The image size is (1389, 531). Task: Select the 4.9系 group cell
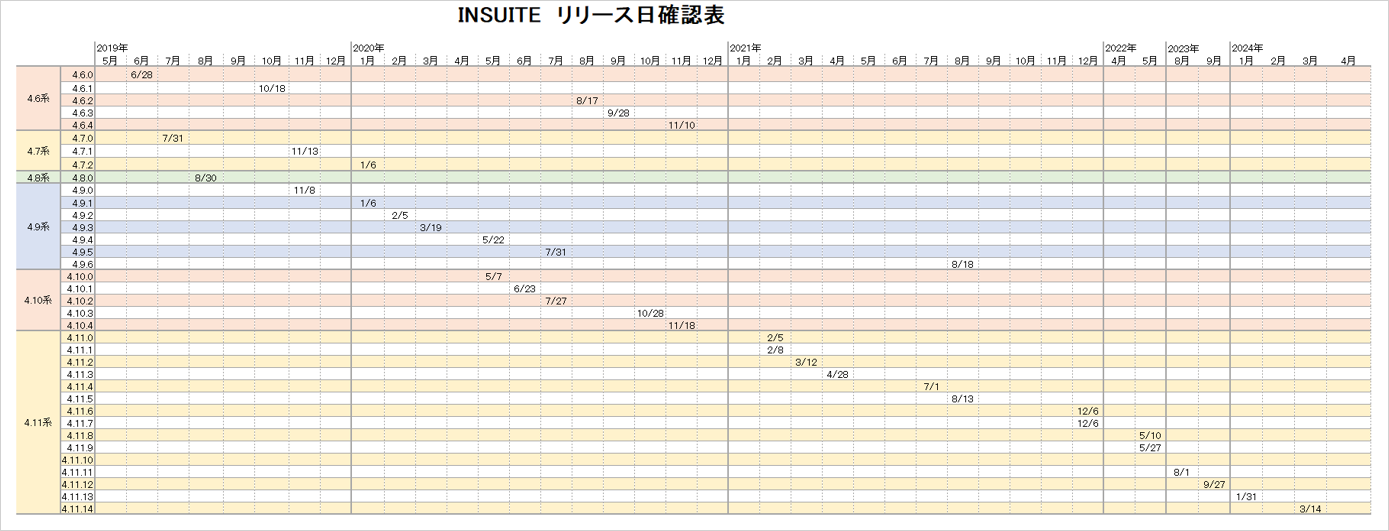tap(38, 227)
